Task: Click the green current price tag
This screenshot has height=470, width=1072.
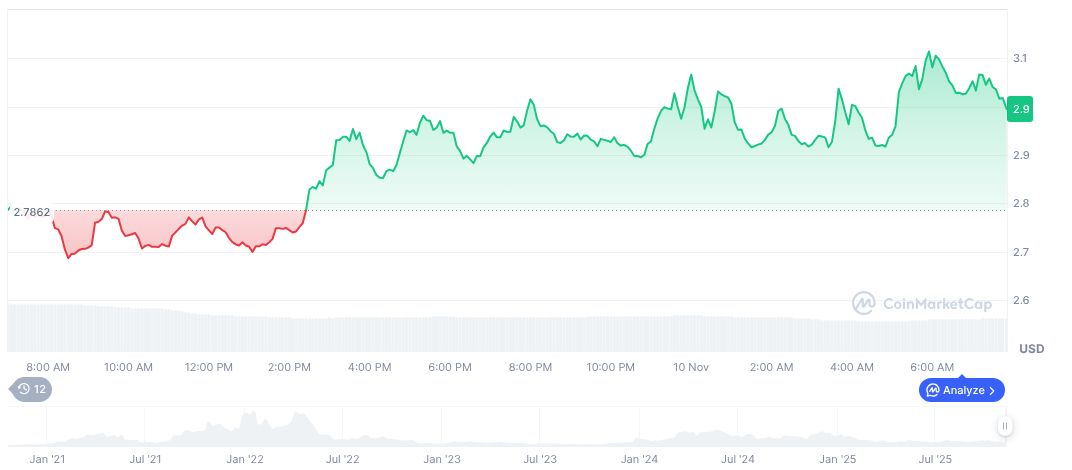Action: point(1021,109)
